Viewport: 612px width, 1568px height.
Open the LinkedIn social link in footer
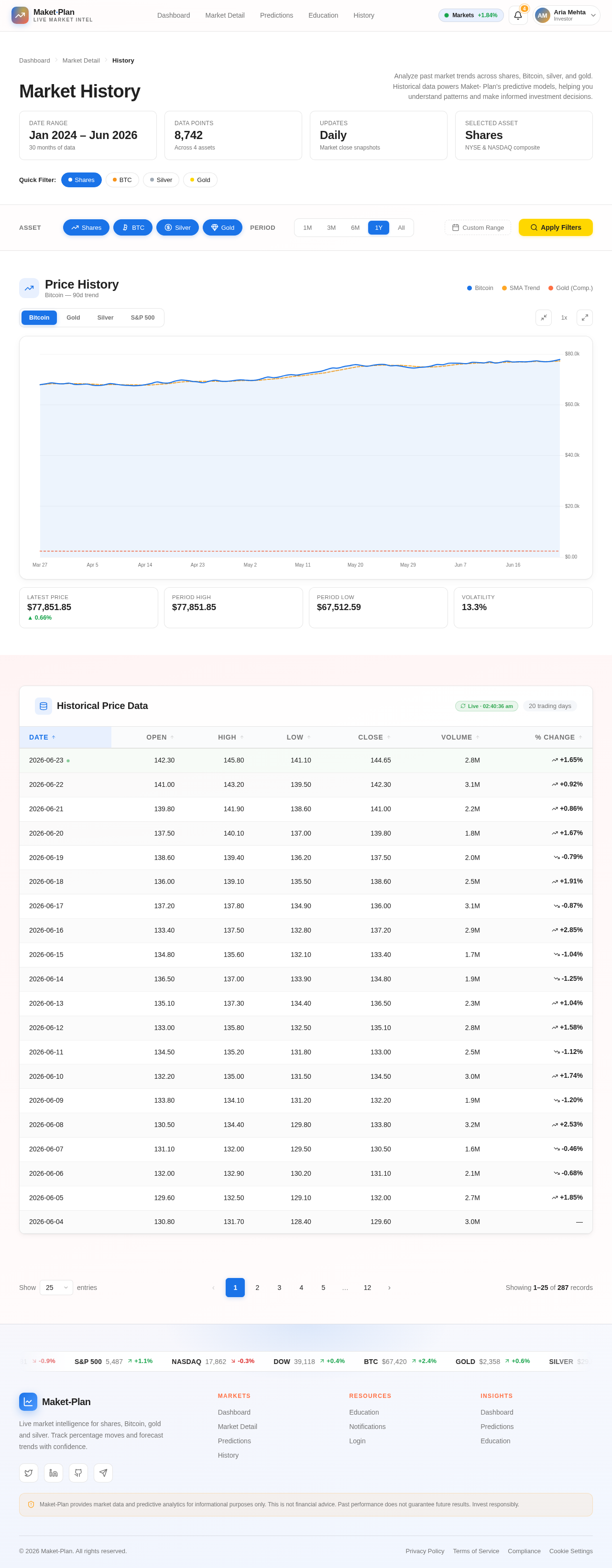[54, 1473]
